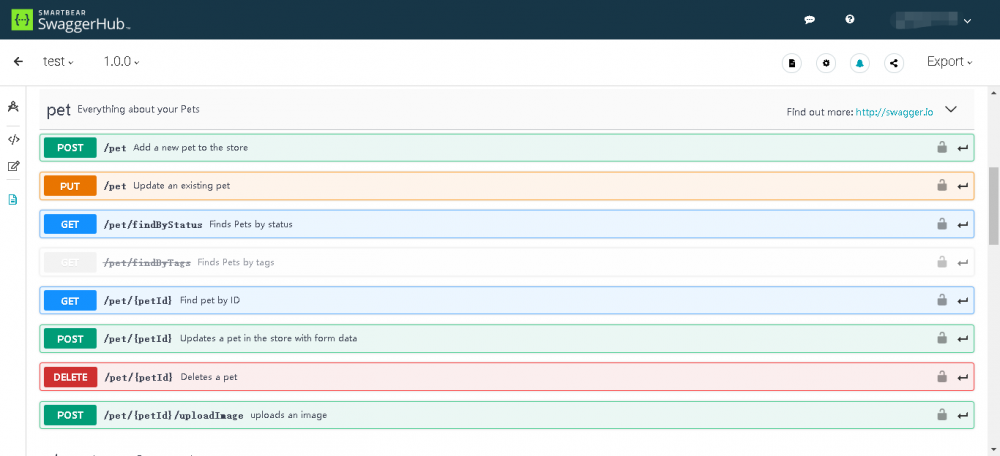Toggle authorization lock on DELETE /pet/{petId}
The height and width of the screenshot is (456, 1000).
[x=941, y=377]
